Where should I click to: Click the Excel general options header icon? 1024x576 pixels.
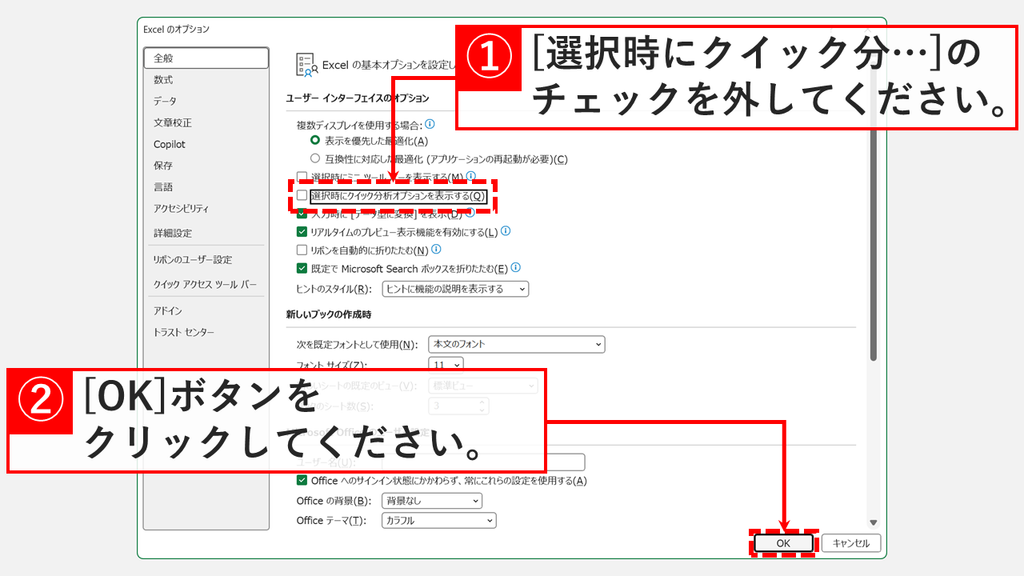306,65
